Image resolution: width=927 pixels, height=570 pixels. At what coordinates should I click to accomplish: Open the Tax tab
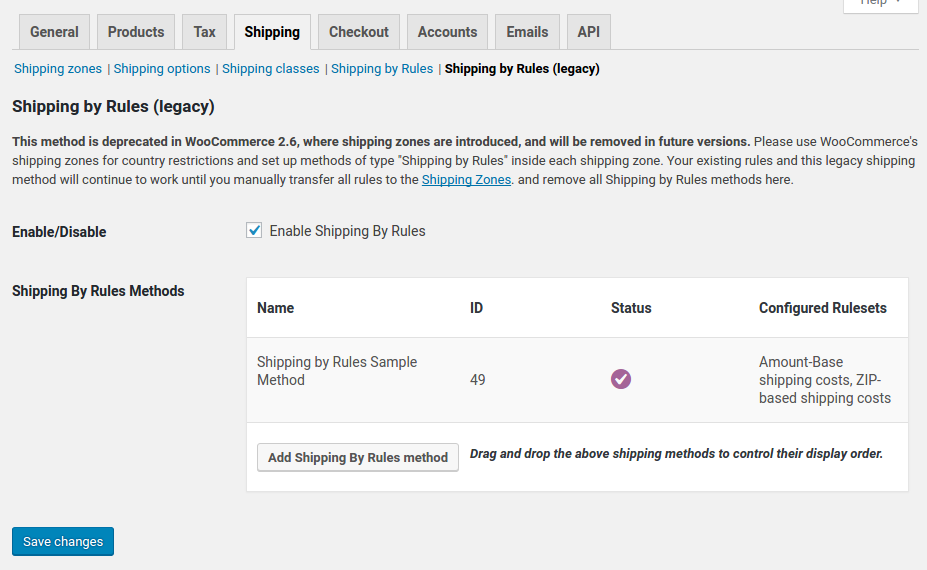[x=205, y=32]
